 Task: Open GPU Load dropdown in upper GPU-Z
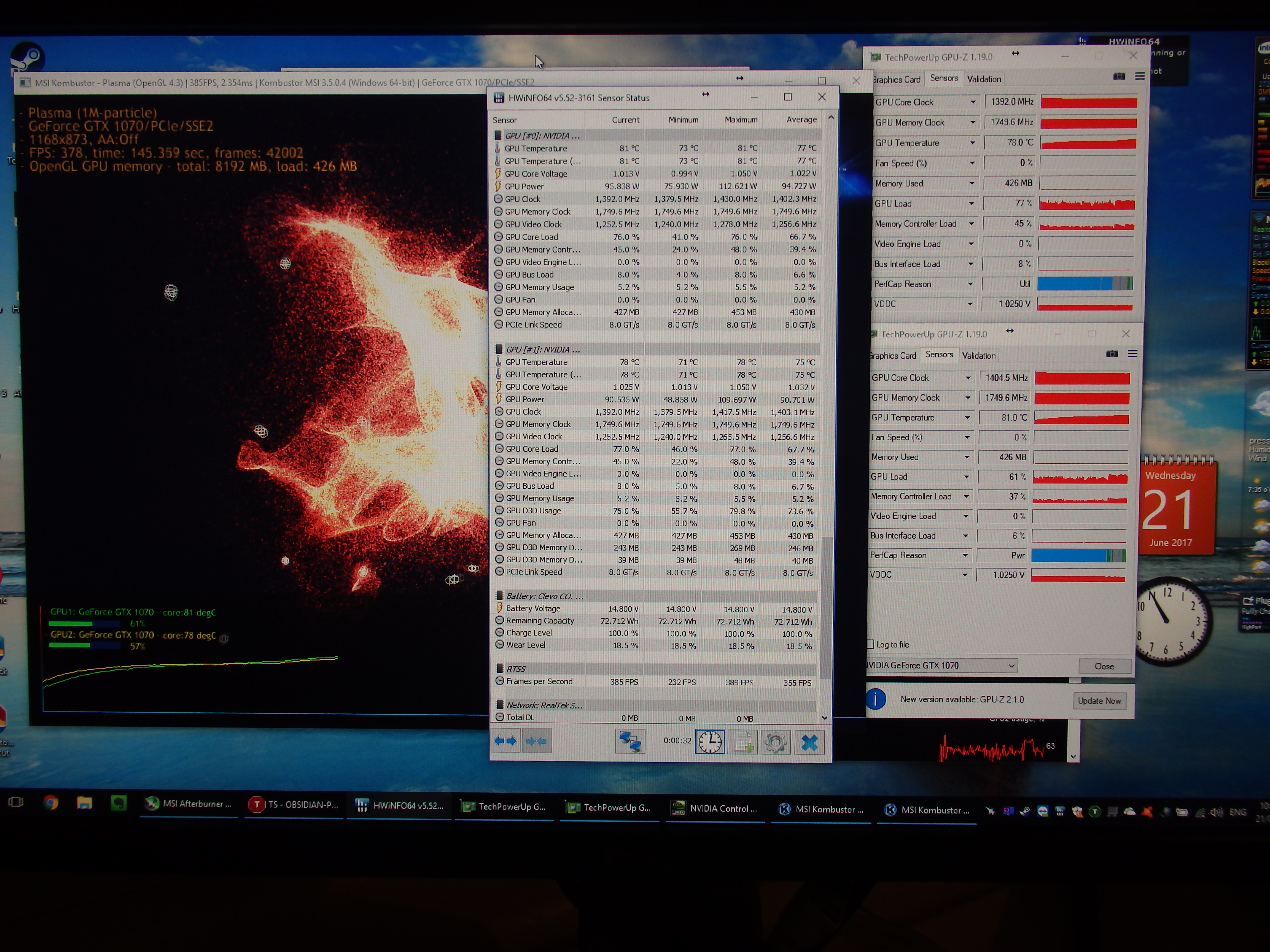[972, 204]
